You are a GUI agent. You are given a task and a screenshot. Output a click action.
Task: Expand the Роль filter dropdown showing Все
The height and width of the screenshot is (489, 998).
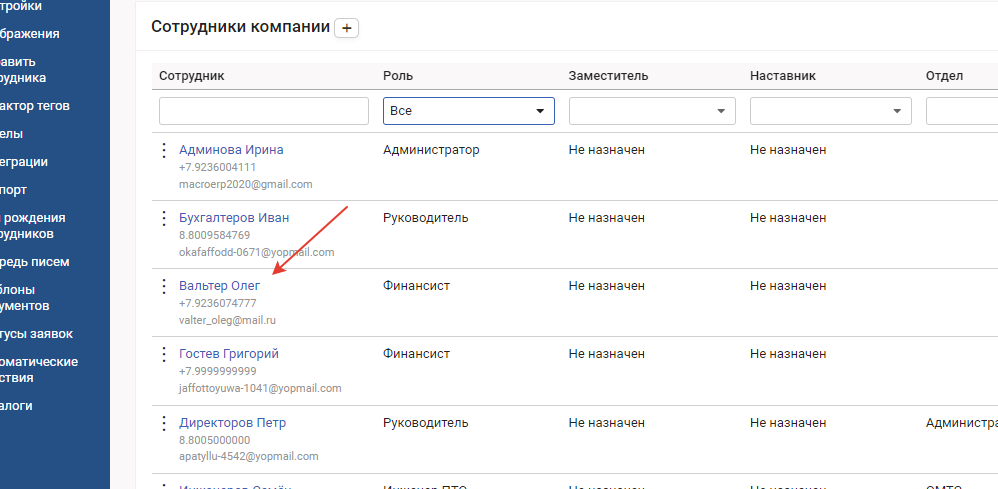468,111
